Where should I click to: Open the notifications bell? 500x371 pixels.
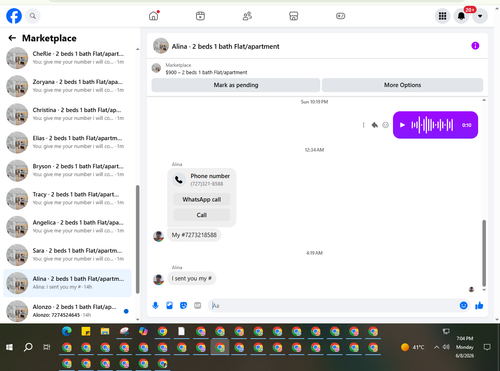pyautogui.click(x=461, y=16)
